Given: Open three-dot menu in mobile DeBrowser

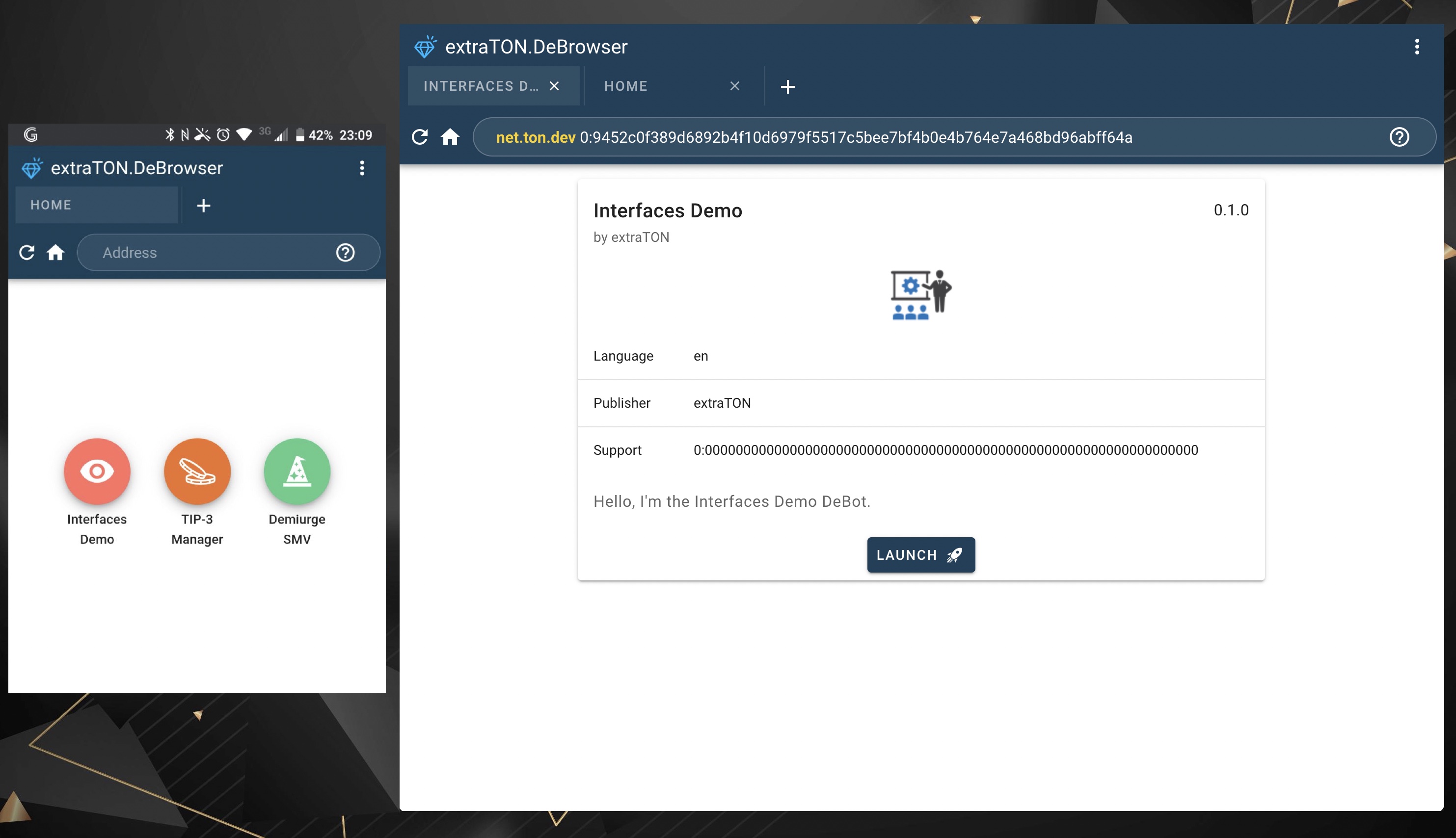Looking at the screenshot, I should [x=362, y=168].
